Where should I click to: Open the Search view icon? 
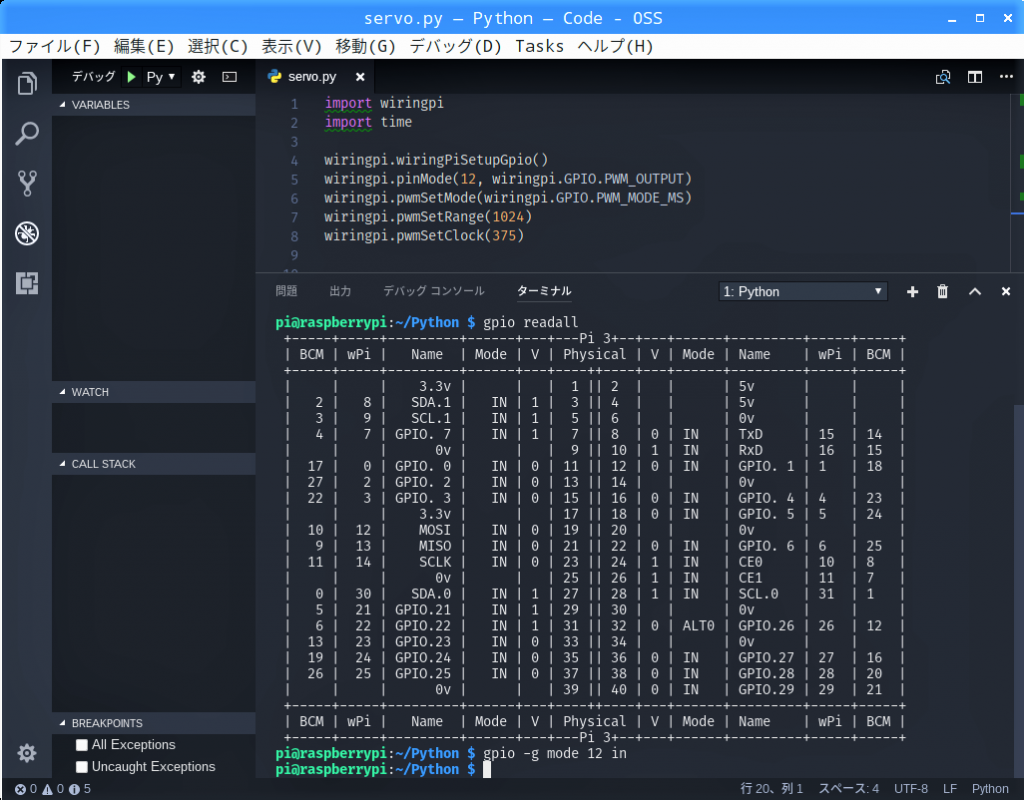(27, 133)
